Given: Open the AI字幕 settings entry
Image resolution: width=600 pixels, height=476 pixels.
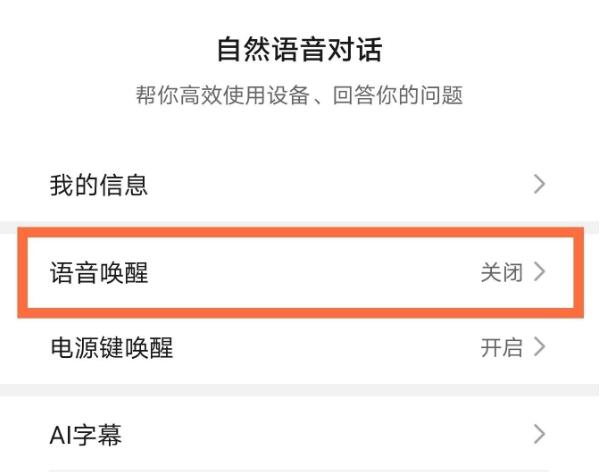Looking at the screenshot, I should [300, 435].
